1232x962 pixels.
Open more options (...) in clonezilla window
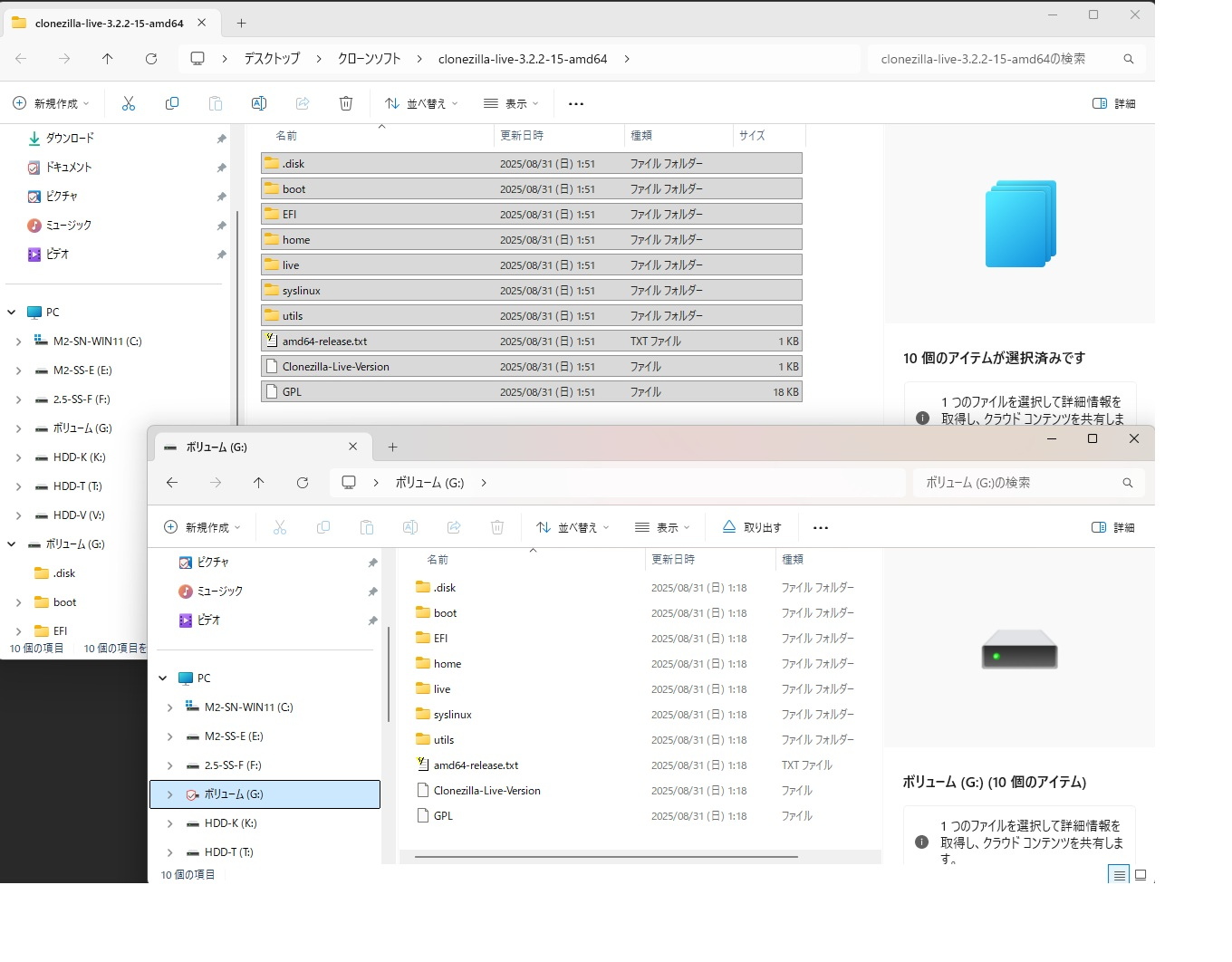click(576, 104)
